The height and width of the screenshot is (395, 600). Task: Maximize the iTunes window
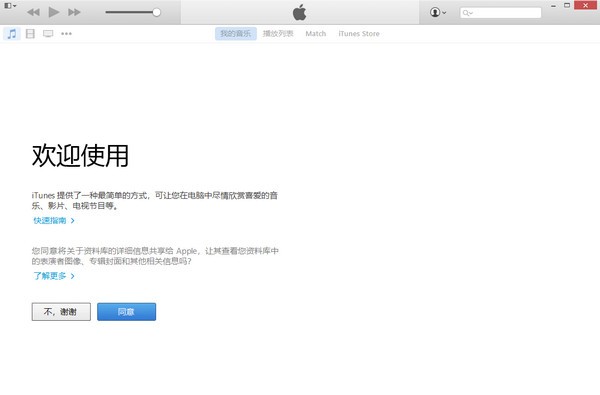(567, 5)
